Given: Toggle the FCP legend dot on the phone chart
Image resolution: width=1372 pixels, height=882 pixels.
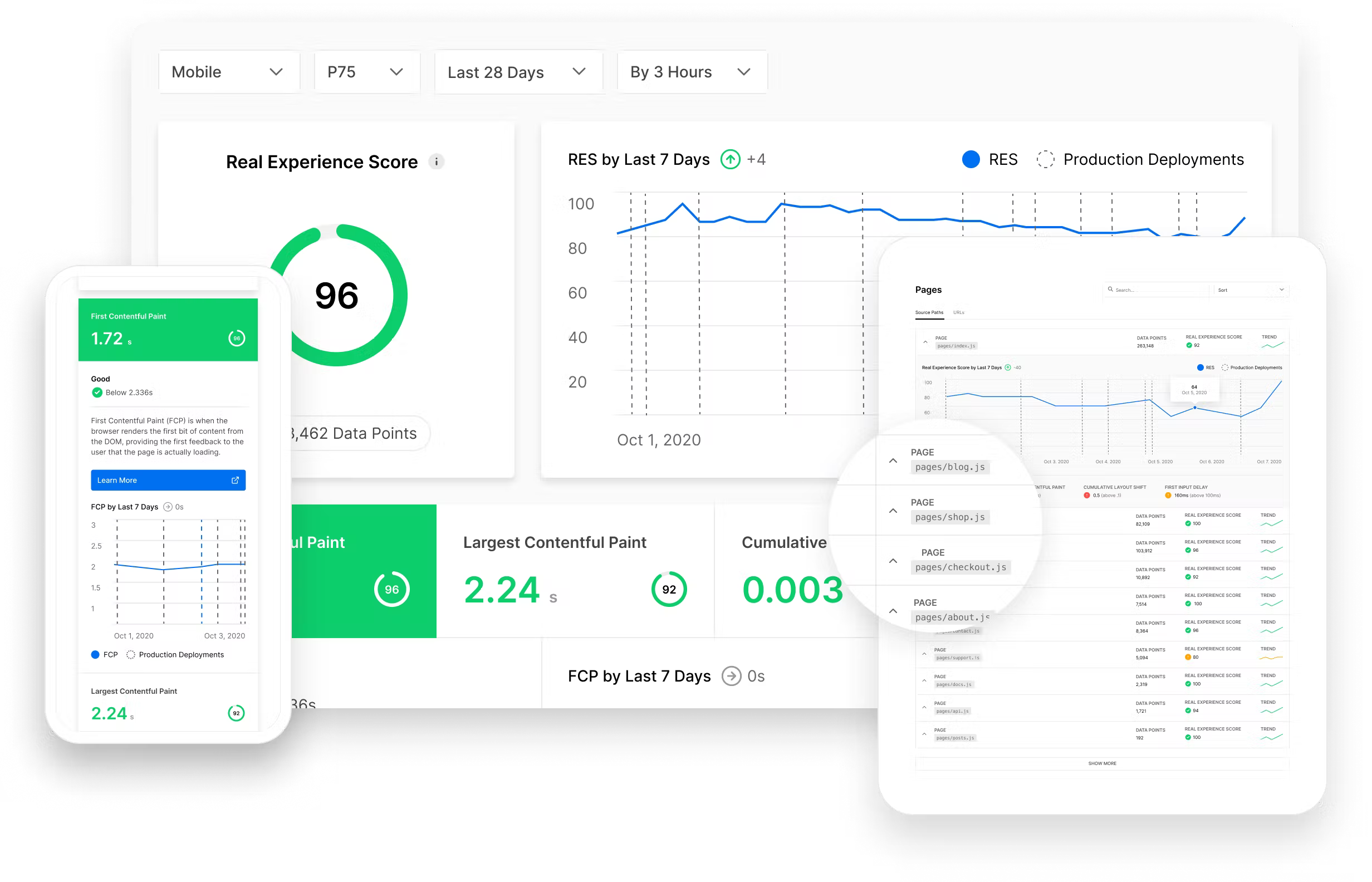Looking at the screenshot, I should (x=96, y=655).
